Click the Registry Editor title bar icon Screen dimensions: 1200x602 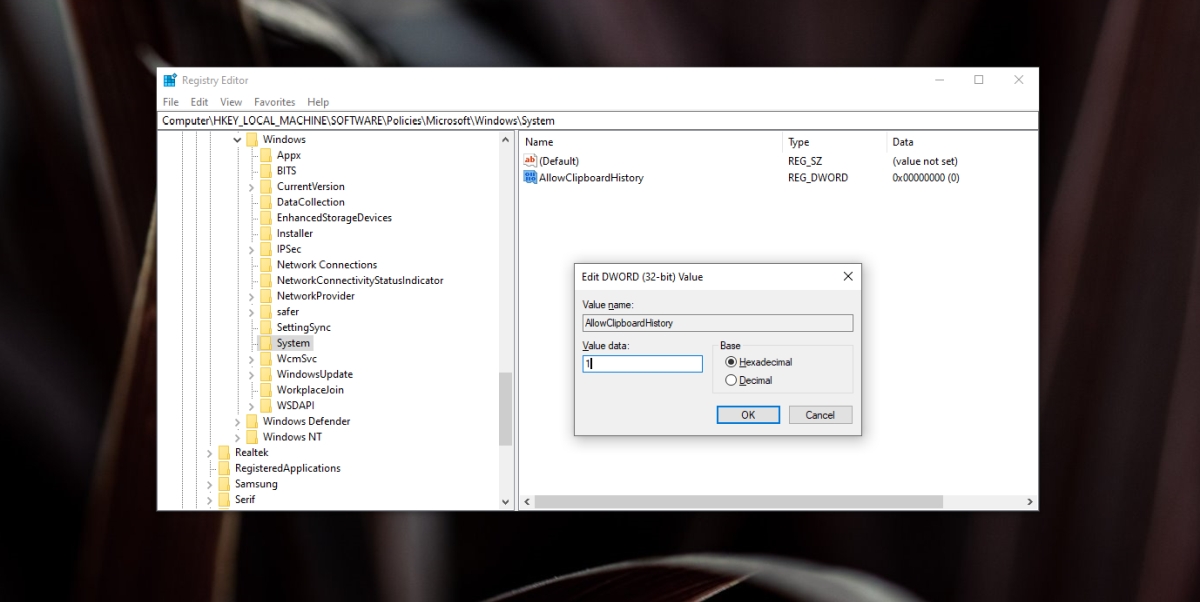[x=170, y=79]
